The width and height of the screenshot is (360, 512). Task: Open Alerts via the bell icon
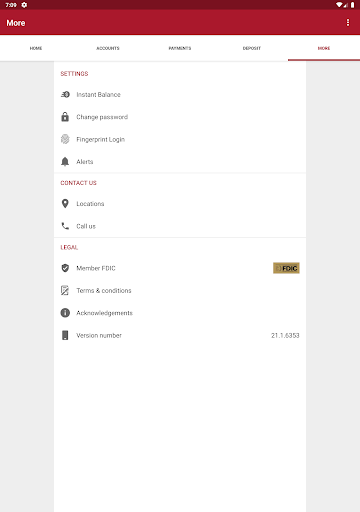[65, 161]
